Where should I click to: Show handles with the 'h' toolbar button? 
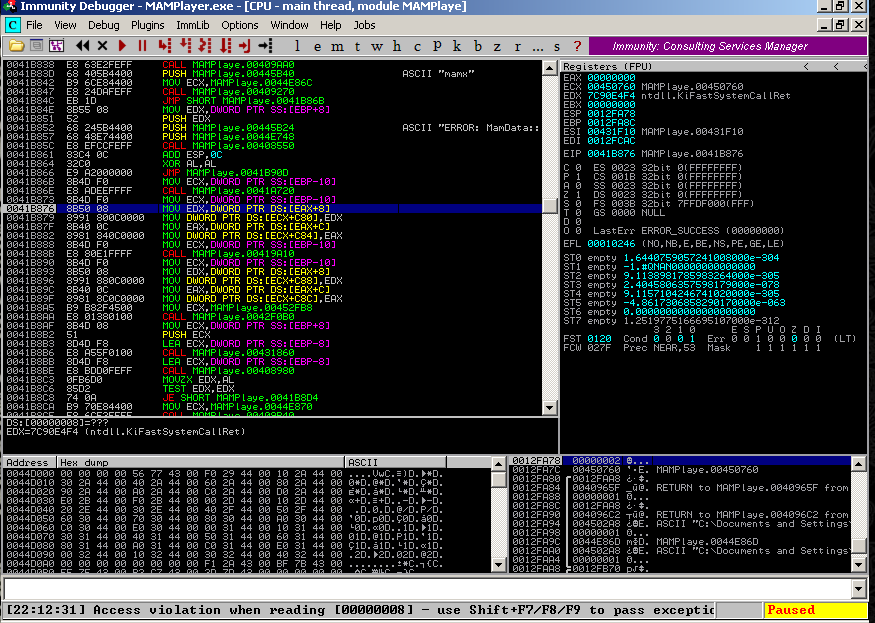coord(397,46)
